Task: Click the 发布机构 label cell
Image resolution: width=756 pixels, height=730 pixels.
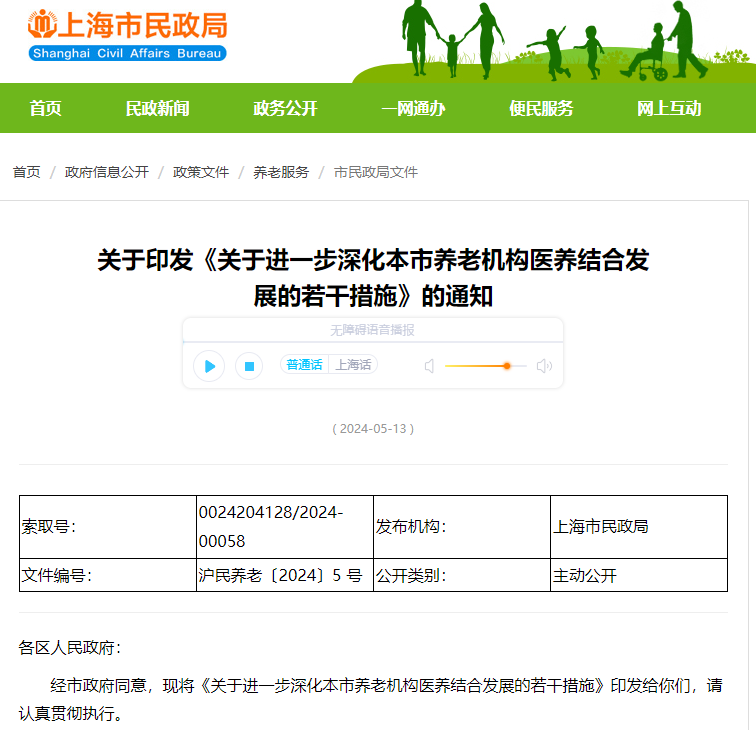Action: (462, 527)
